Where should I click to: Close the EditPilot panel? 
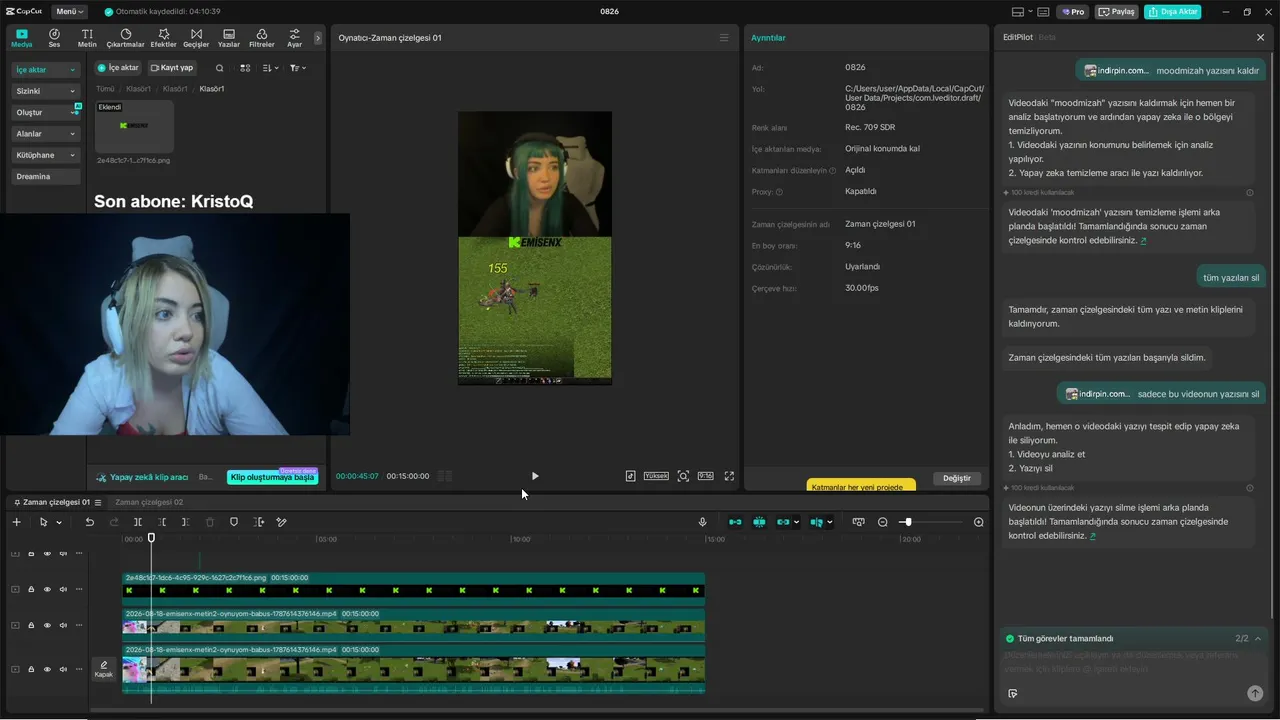pyautogui.click(x=1260, y=37)
